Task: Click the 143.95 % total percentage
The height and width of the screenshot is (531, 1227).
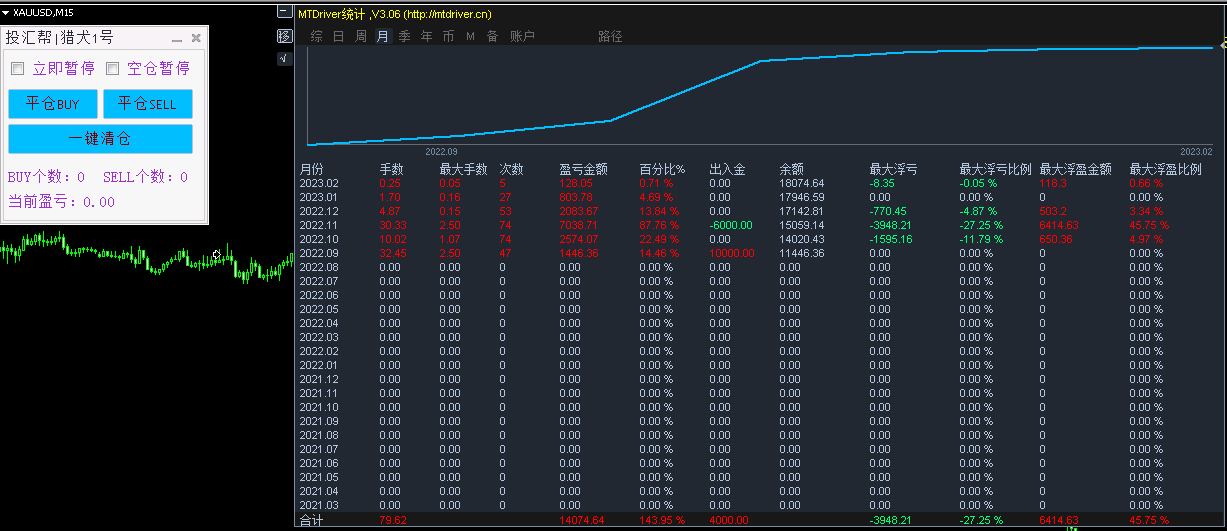Action: [662, 520]
